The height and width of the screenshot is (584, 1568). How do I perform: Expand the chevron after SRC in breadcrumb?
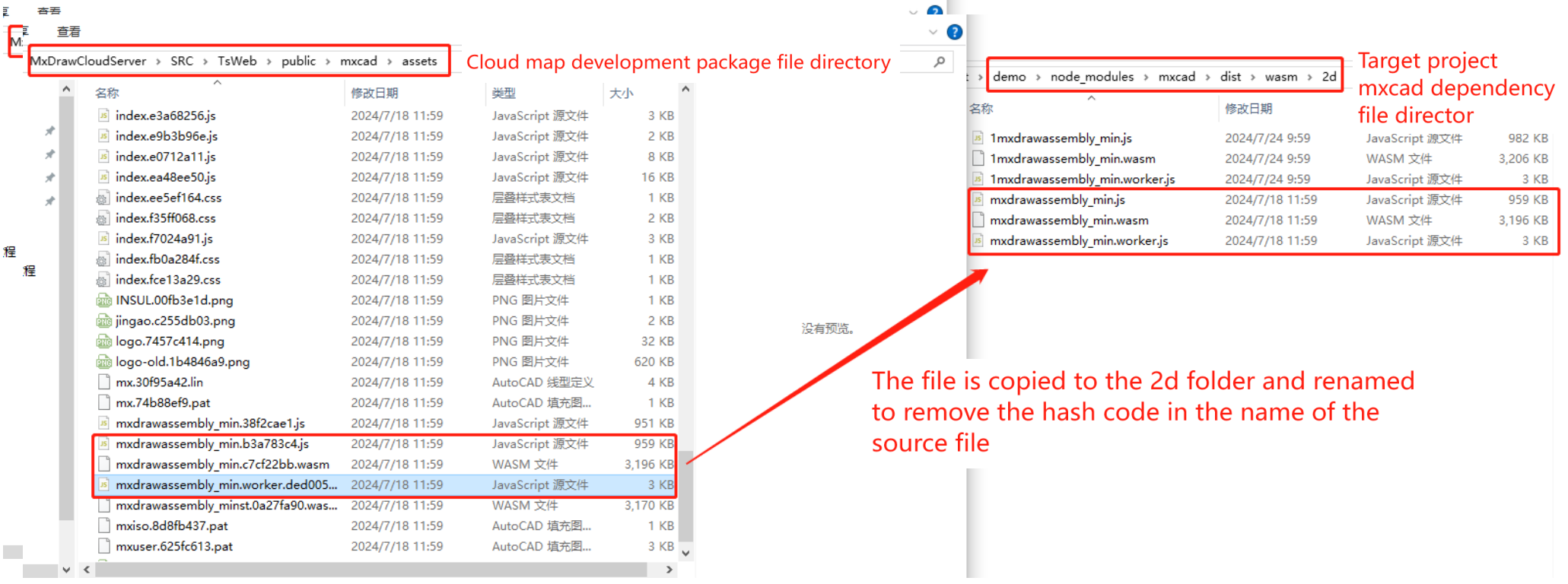click(205, 62)
